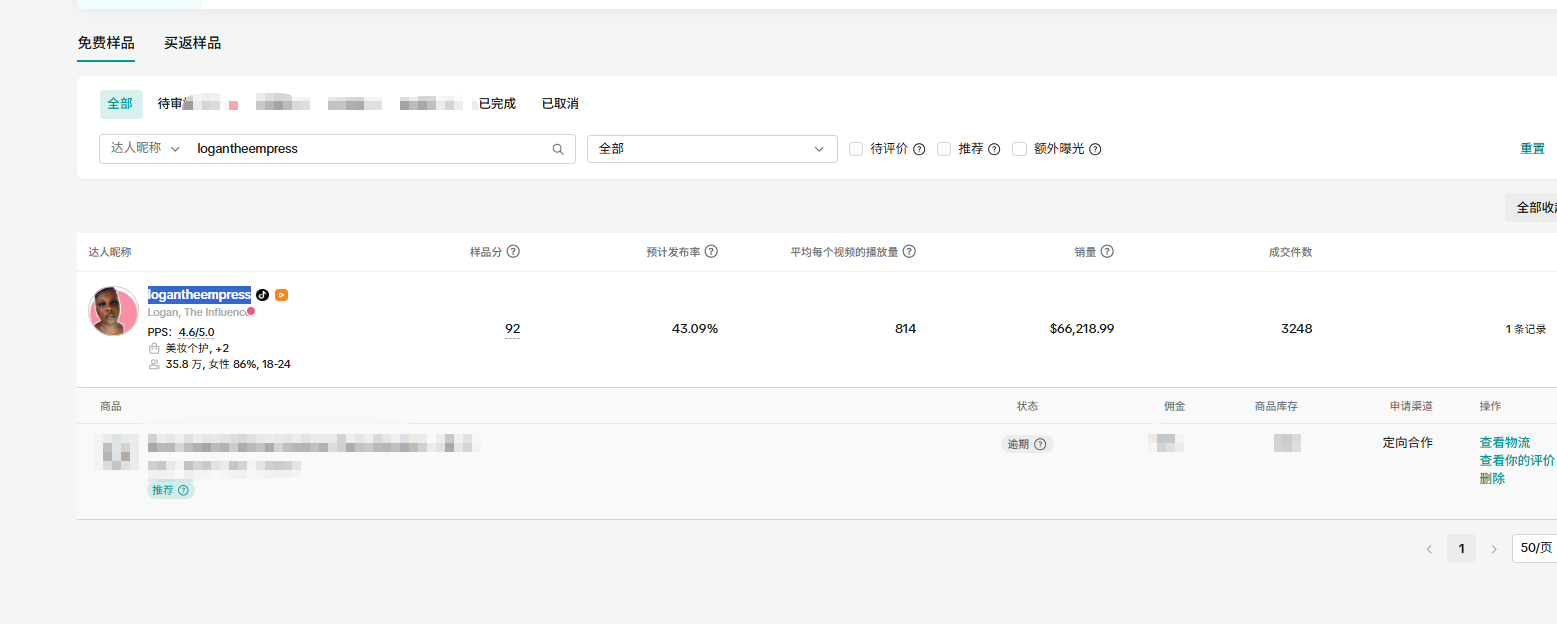
Task: Click 查看物流 link
Action: pyautogui.click(x=1505, y=443)
